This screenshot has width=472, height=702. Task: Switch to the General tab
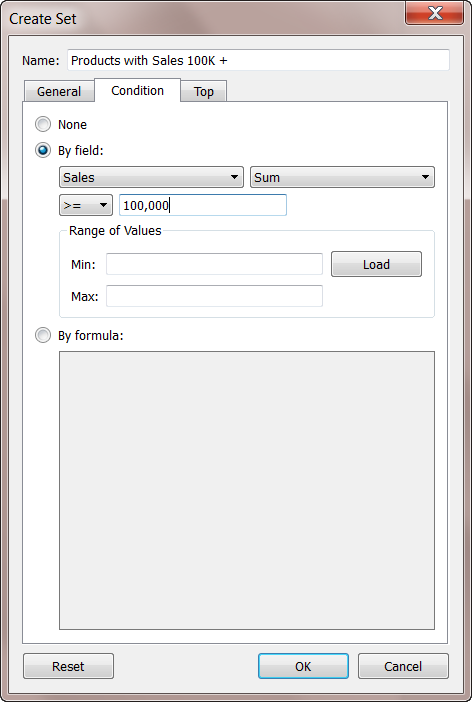point(59,91)
